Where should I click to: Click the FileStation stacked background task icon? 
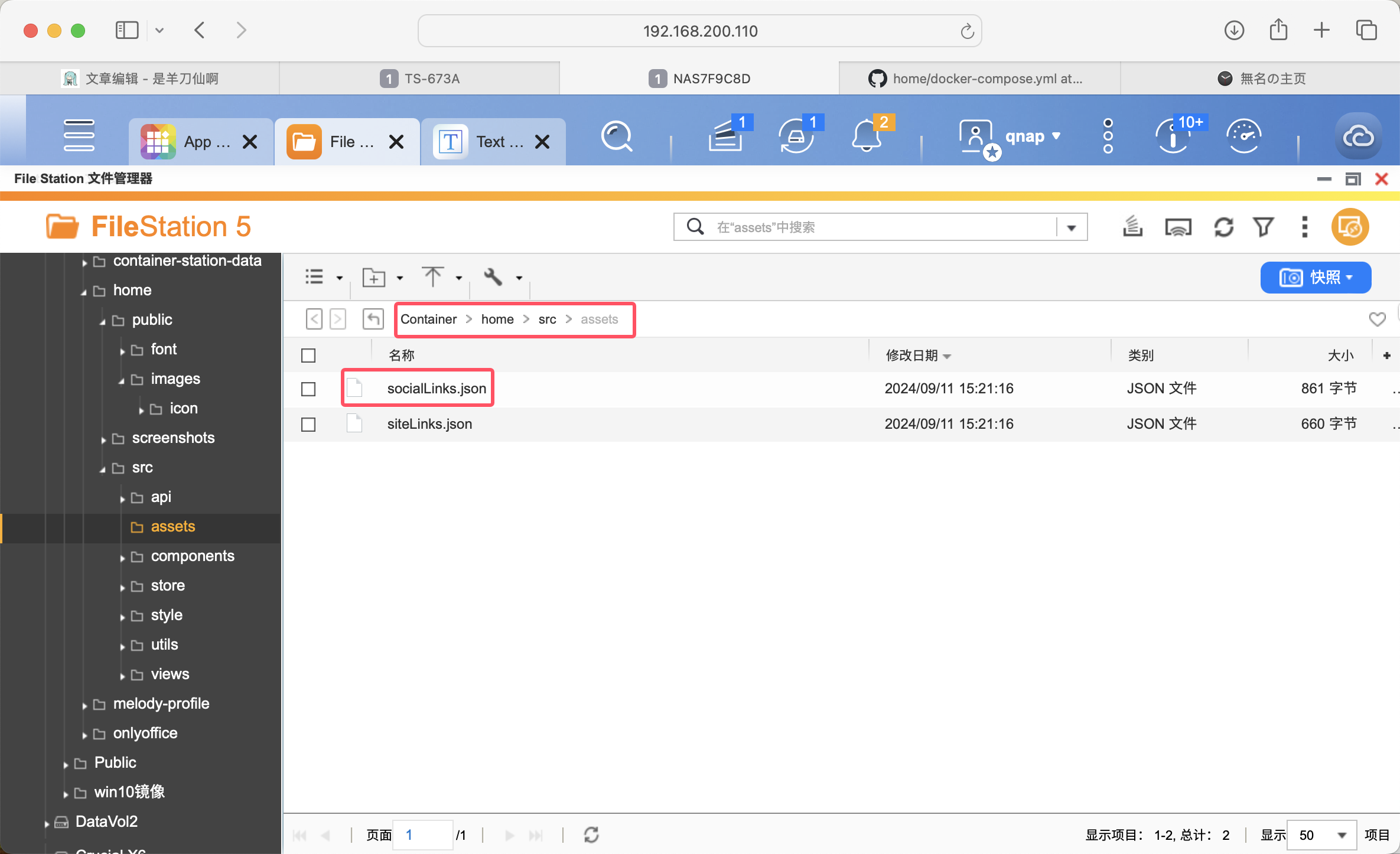[x=1132, y=227]
